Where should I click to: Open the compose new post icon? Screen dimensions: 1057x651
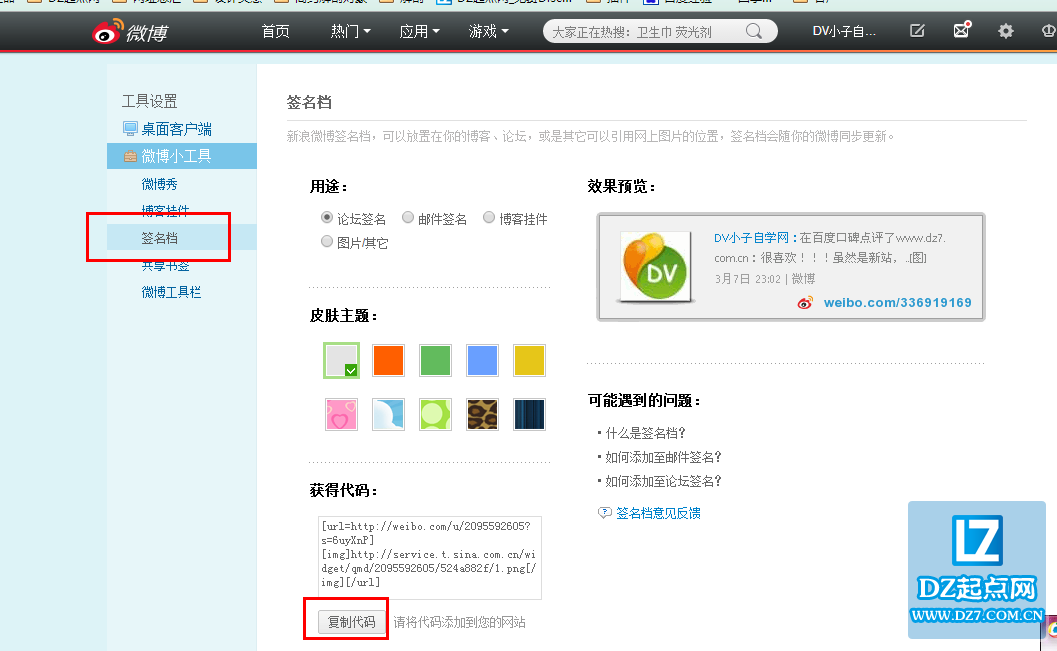(x=917, y=31)
